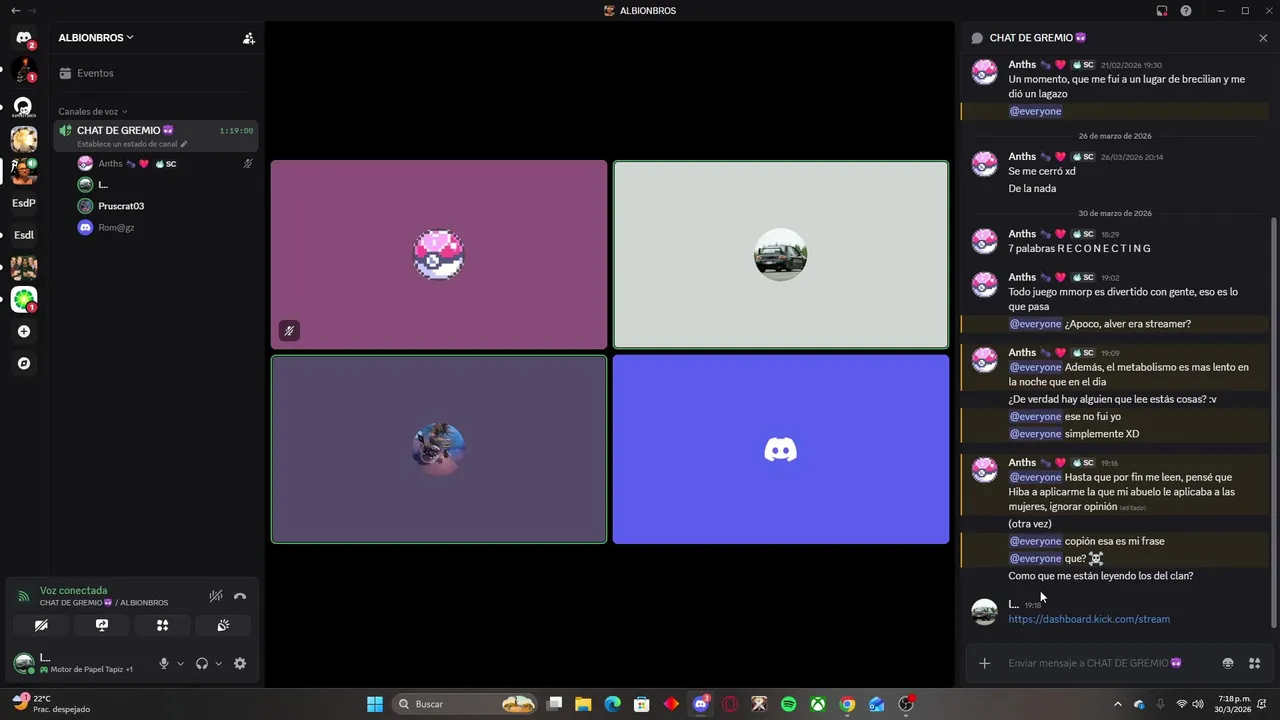This screenshot has width=1280, height=720.
Task: Open the EsdP server in sidebar
Action: click(24, 203)
